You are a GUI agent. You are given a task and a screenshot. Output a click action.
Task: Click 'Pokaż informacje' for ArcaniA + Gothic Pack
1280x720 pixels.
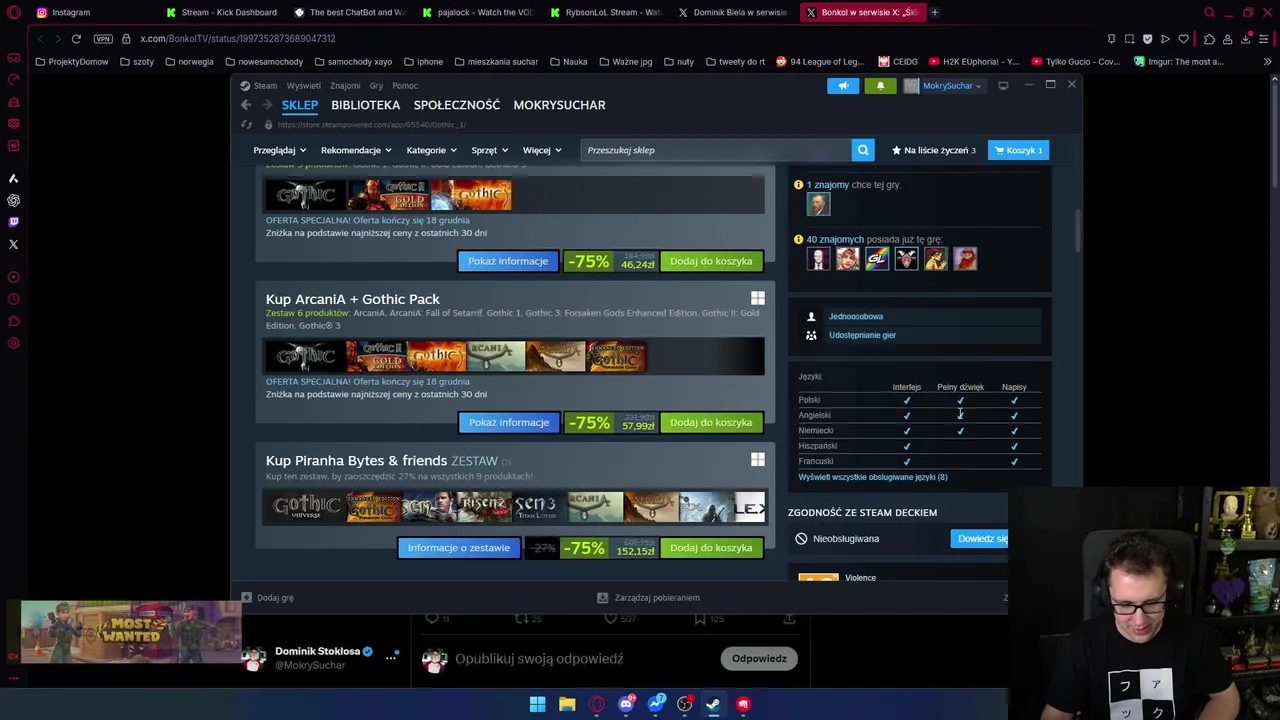tap(509, 423)
